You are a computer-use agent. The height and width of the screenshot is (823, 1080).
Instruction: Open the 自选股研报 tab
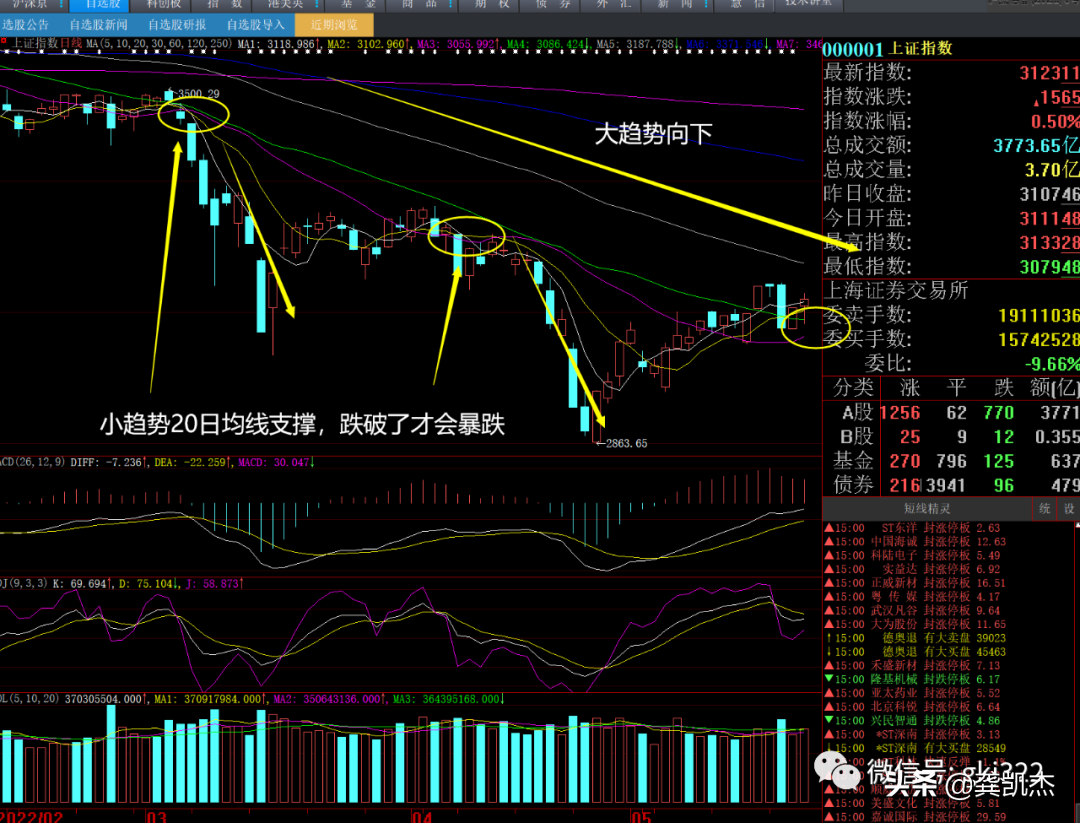(177, 25)
